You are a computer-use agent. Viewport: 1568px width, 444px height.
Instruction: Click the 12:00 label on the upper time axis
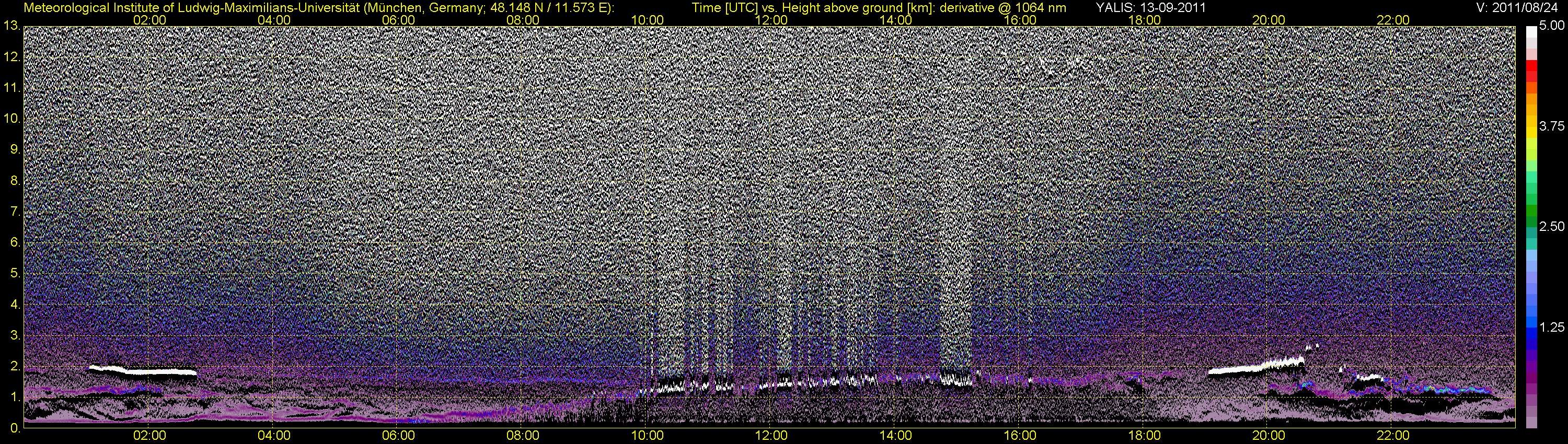click(x=771, y=20)
